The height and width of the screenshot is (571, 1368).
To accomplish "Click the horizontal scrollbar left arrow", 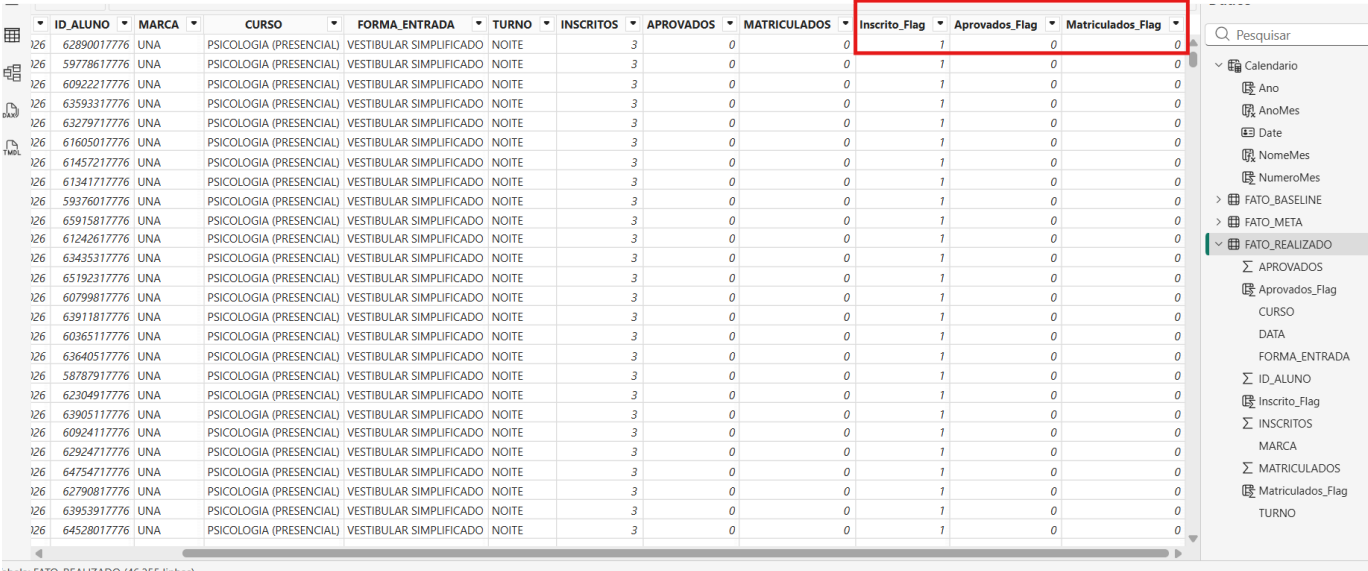I will (39, 552).
